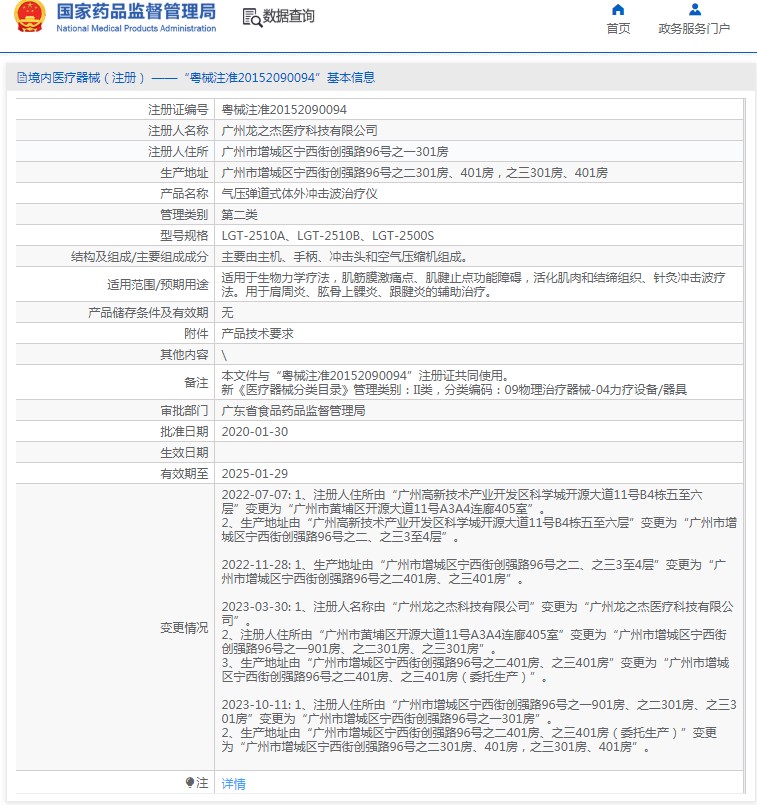
Task: Click the 国家药品监督管理局 site title
Action: pos(136,11)
